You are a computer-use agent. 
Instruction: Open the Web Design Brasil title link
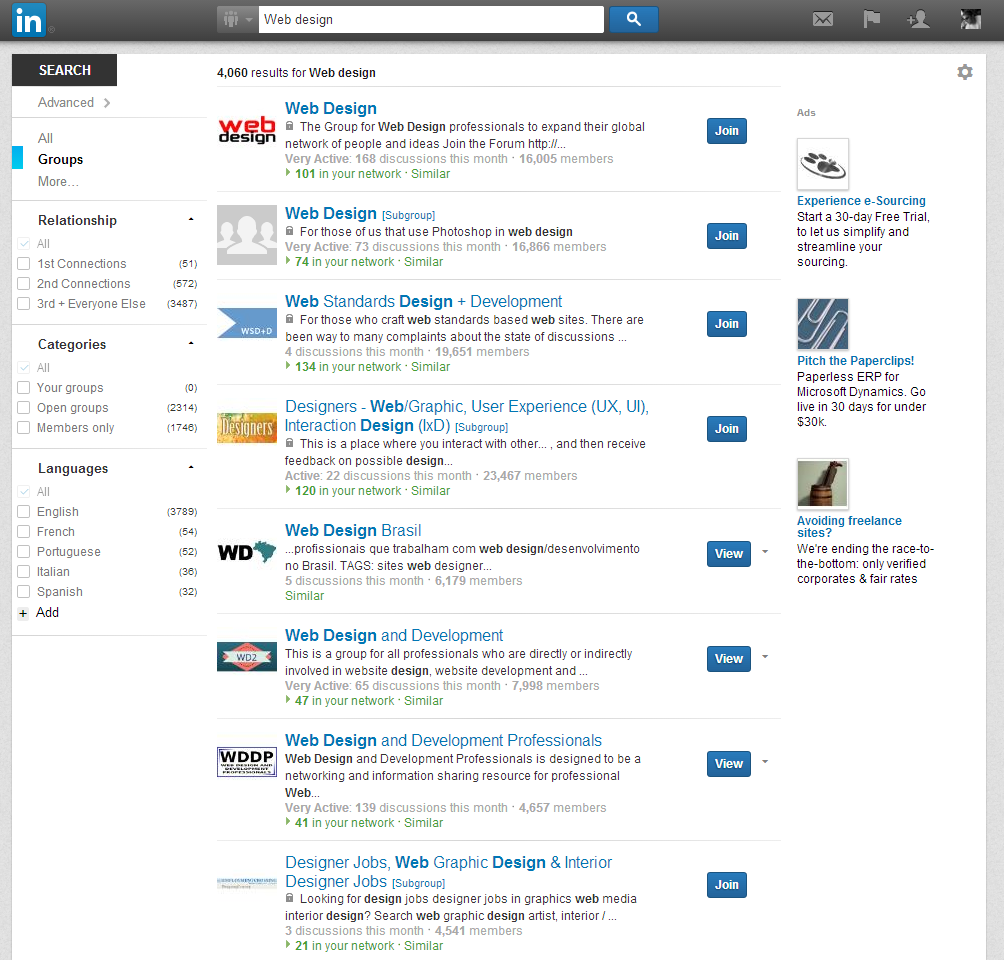click(x=353, y=530)
